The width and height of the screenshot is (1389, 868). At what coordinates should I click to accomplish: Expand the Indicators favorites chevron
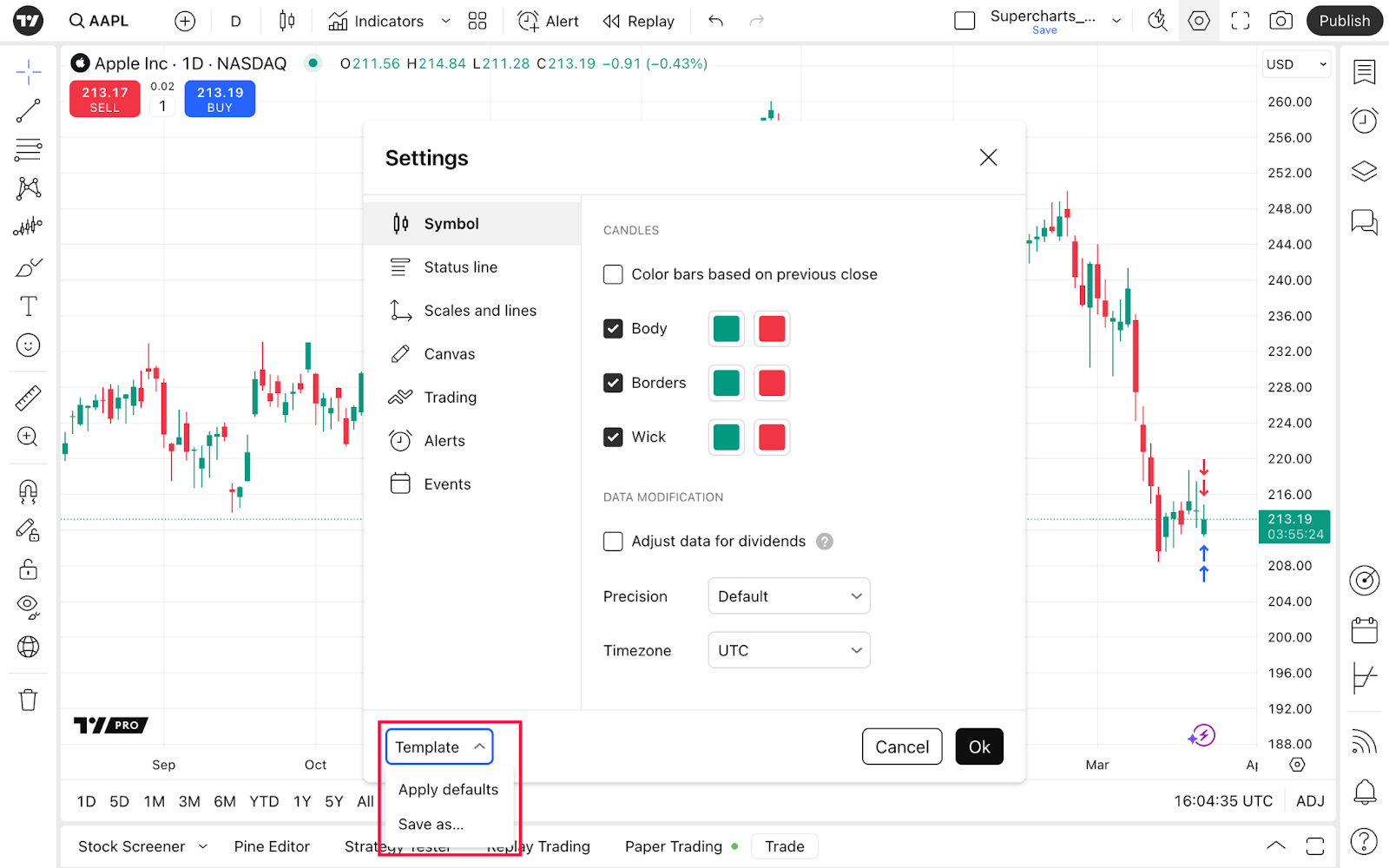click(x=445, y=21)
